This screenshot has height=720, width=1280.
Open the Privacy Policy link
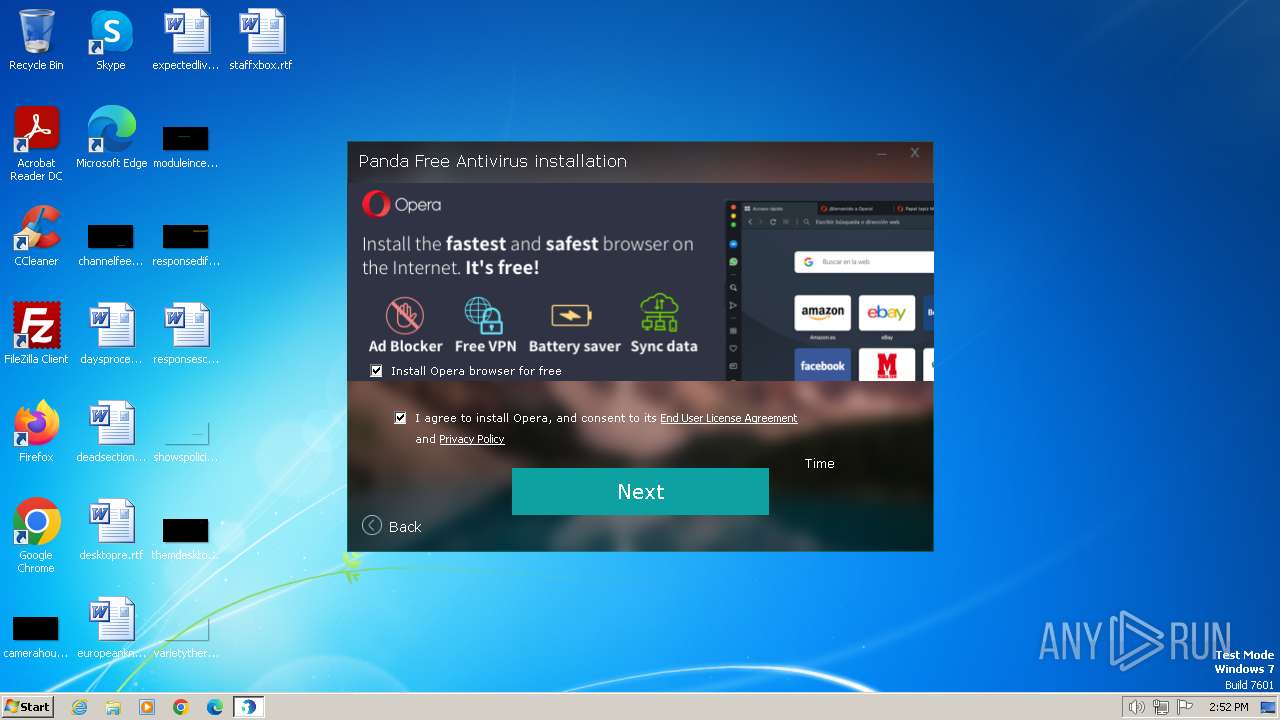point(472,439)
